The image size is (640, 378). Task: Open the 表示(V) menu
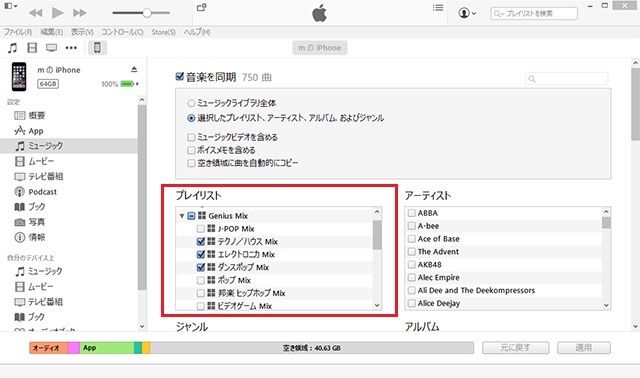[x=82, y=32]
